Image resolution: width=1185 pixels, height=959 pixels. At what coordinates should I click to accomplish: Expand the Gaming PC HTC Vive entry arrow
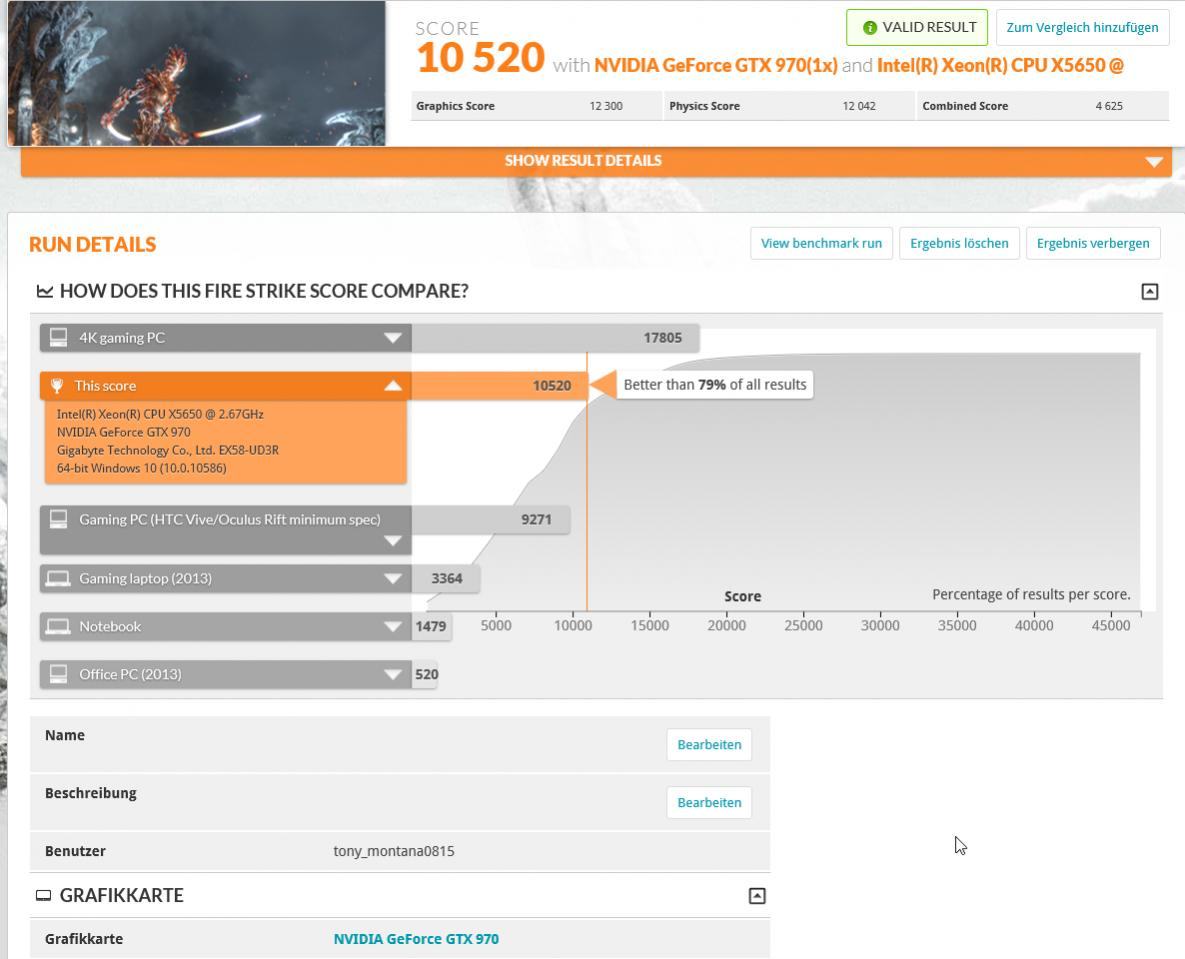click(x=392, y=541)
